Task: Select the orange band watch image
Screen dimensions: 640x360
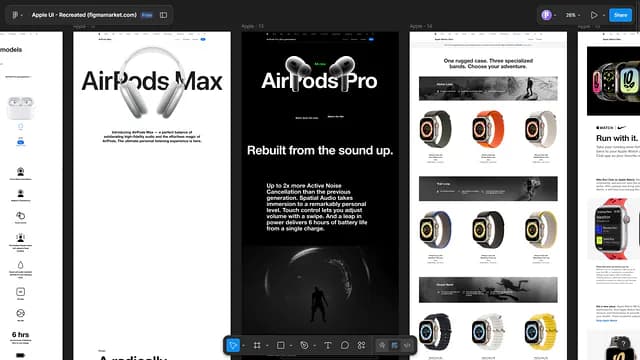Action: tap(488, 129)
